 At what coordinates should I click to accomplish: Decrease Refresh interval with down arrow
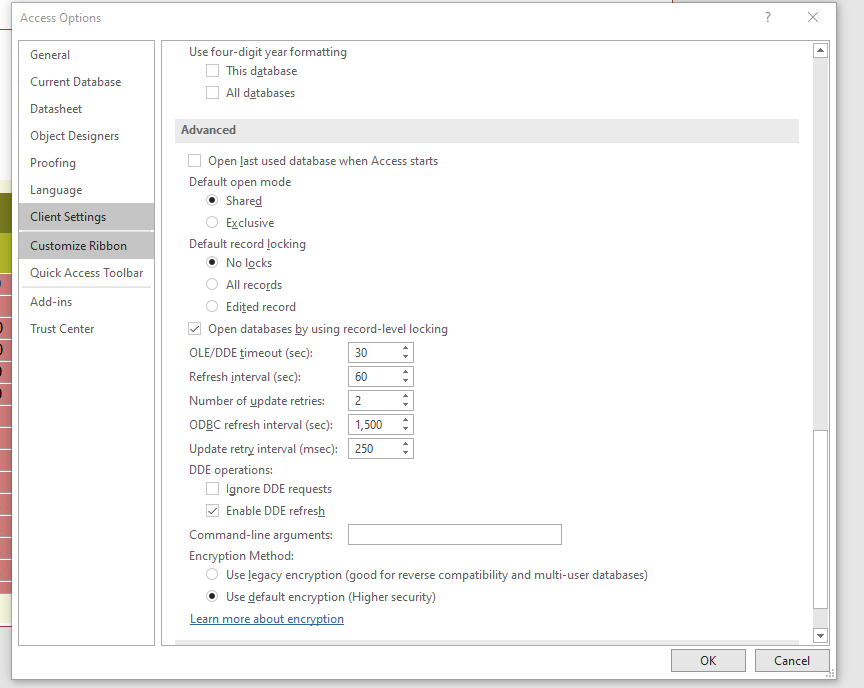pos(406,381)
